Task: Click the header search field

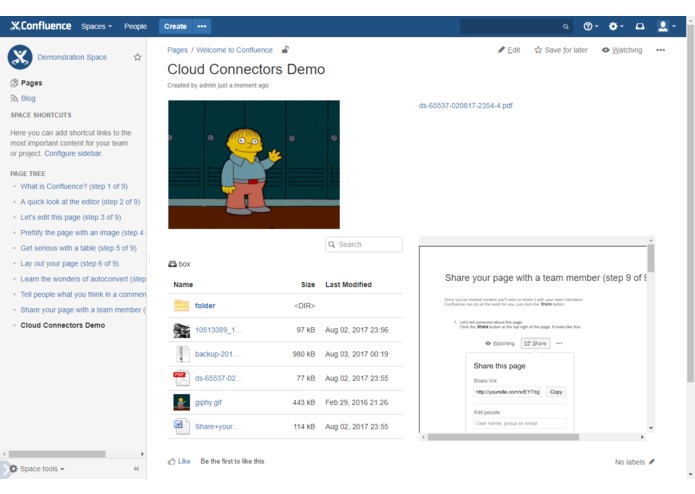Action: 516,27
